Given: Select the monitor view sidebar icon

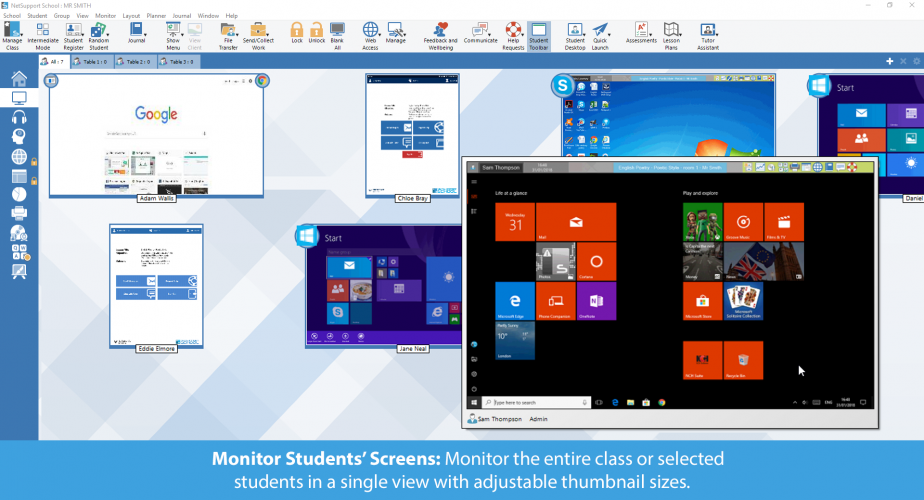Looking at the screenshot, I should coord(19,98).
